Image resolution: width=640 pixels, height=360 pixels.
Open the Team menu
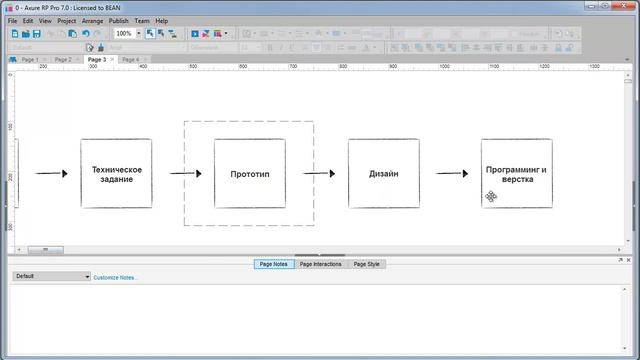pyautogui.click(x=142, y=21)
